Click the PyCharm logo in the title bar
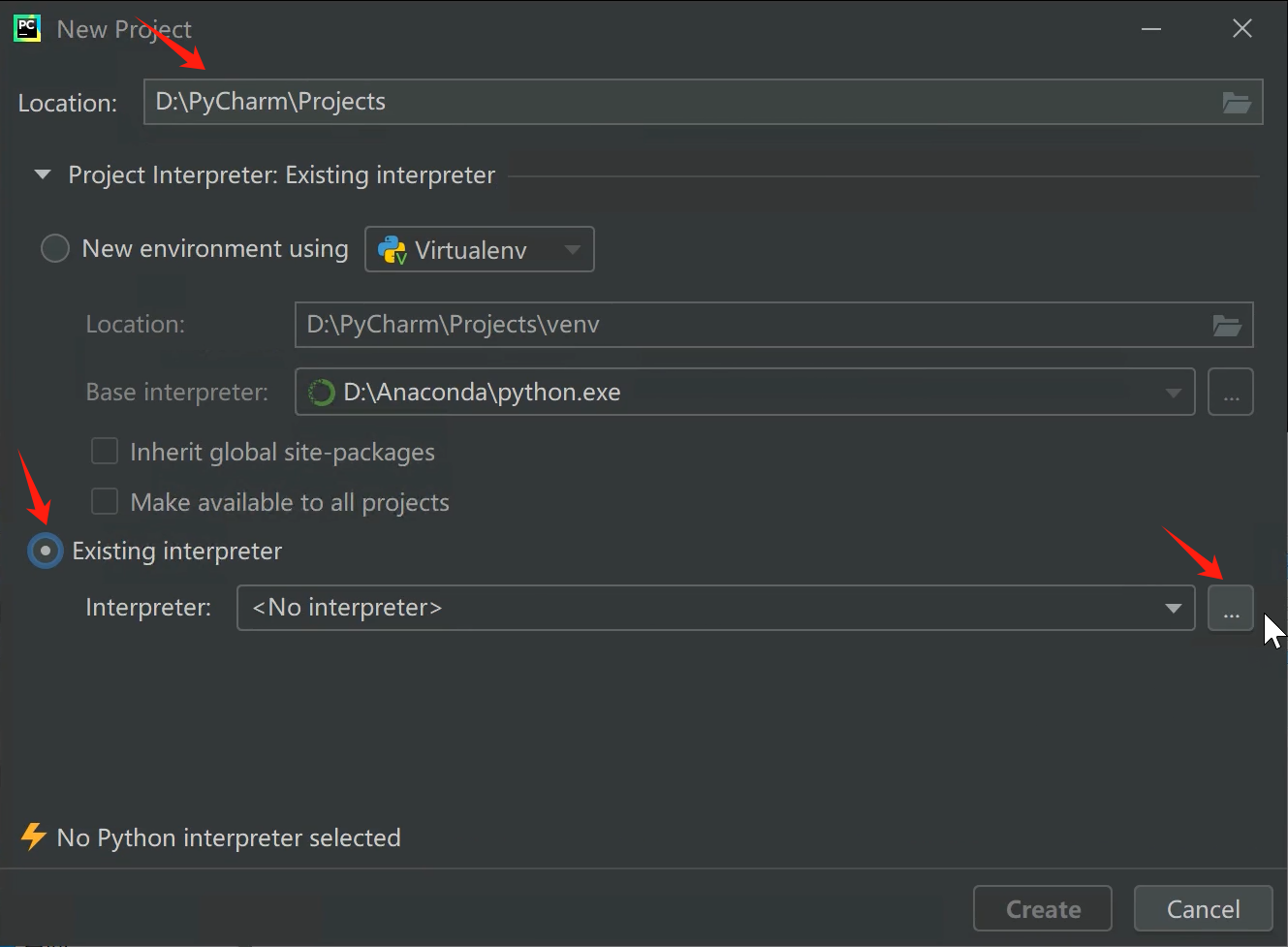This screenshot has height=947, width=1288. coord(25,28)
